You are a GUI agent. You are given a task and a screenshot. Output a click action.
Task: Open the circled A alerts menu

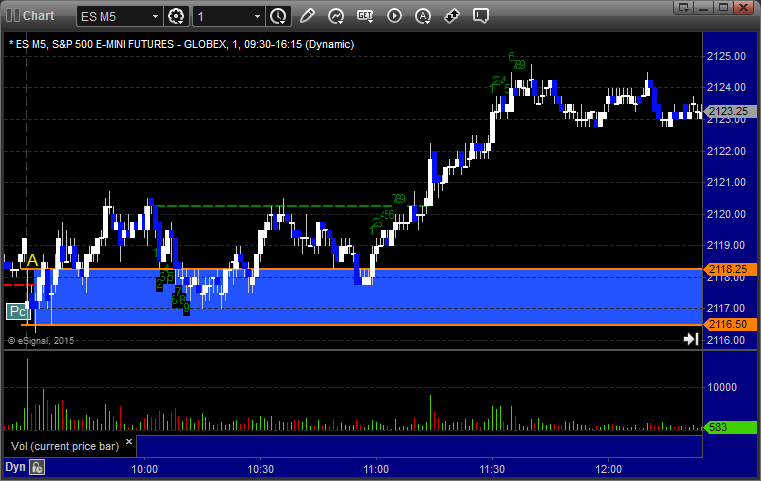[x=423, y=16]
